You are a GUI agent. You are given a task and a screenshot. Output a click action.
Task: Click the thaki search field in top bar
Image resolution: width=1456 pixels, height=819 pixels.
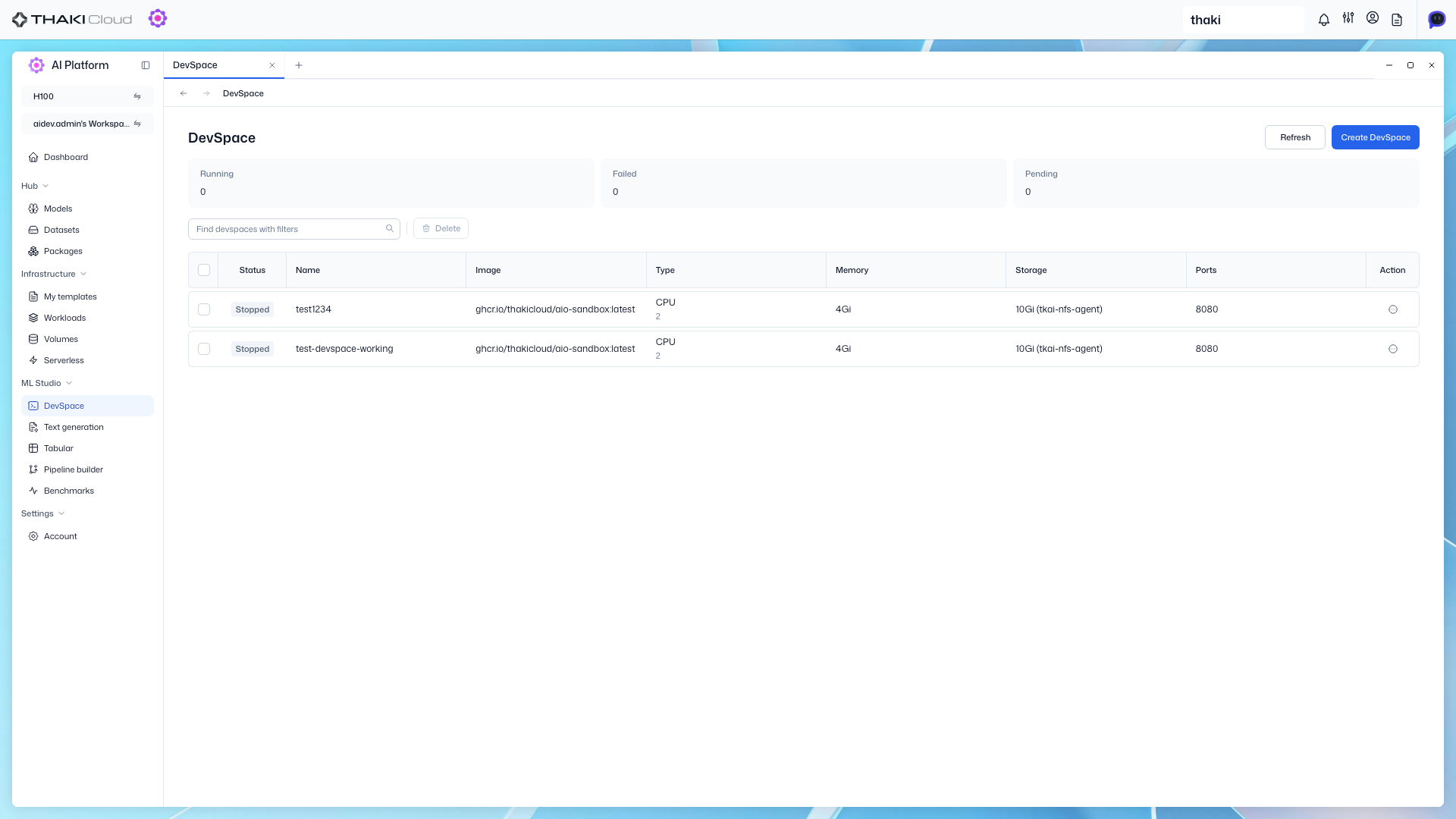pos(1244,20)
